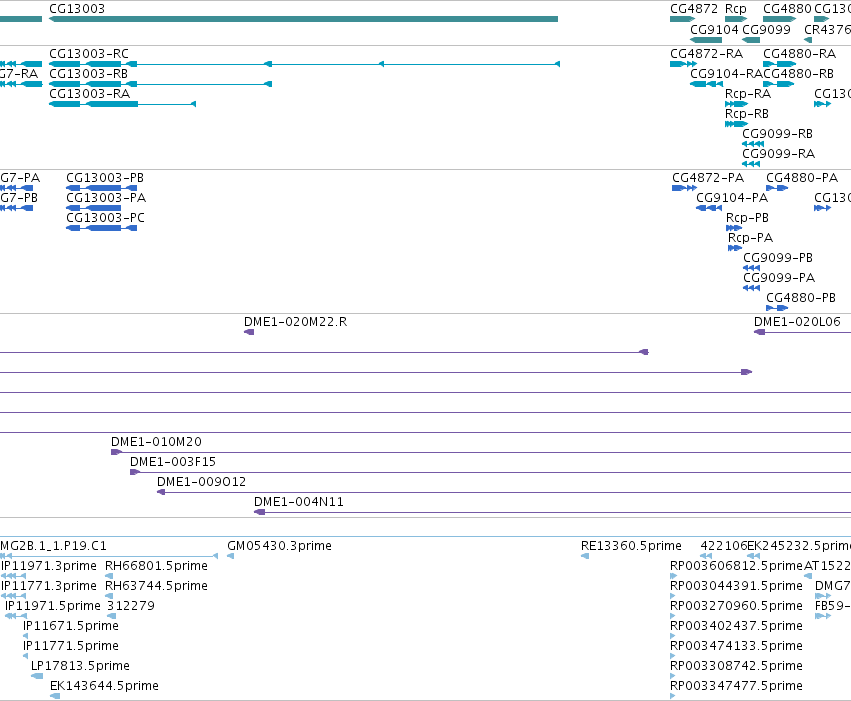The height and width of the screenshot is (701, 851).
Task: Open the CG9099-PA protein label
Action: (779, 278)
